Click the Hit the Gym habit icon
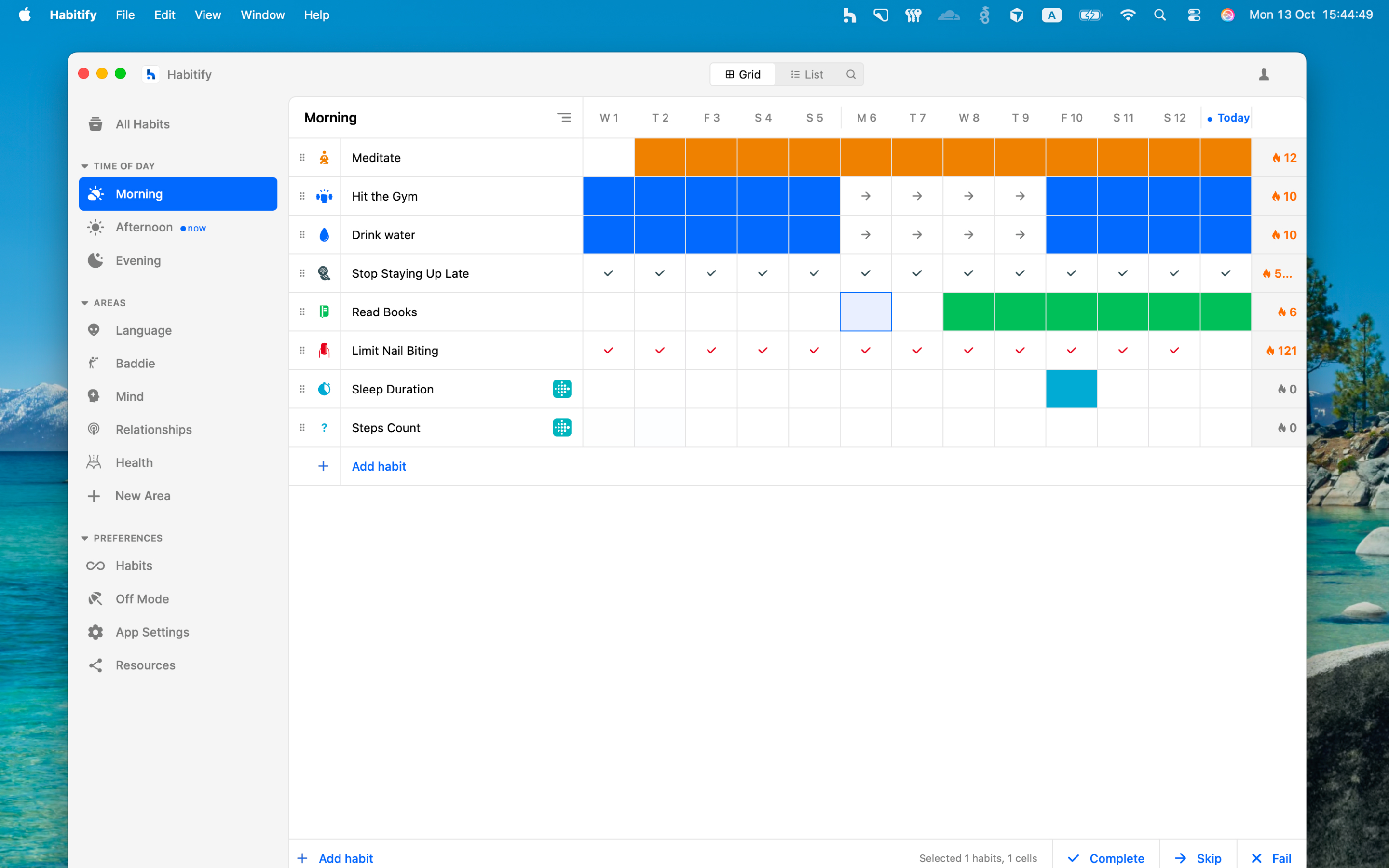The width and height of the screenshot is (1389, 868). click(x=324, y=196)
